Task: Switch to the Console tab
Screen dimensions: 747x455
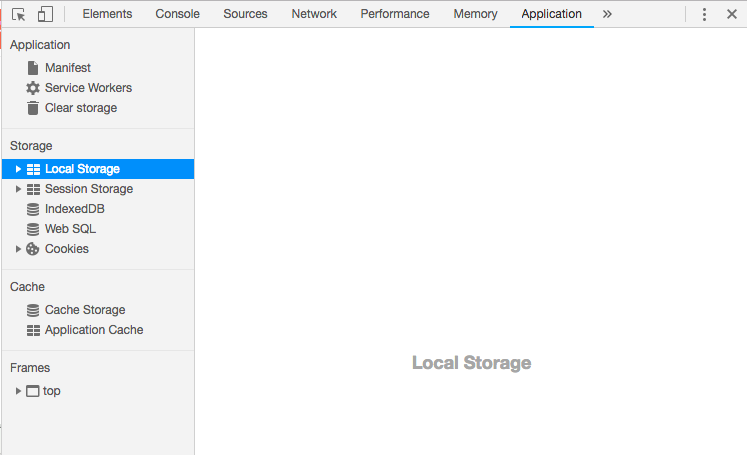Action: point(177,14)
